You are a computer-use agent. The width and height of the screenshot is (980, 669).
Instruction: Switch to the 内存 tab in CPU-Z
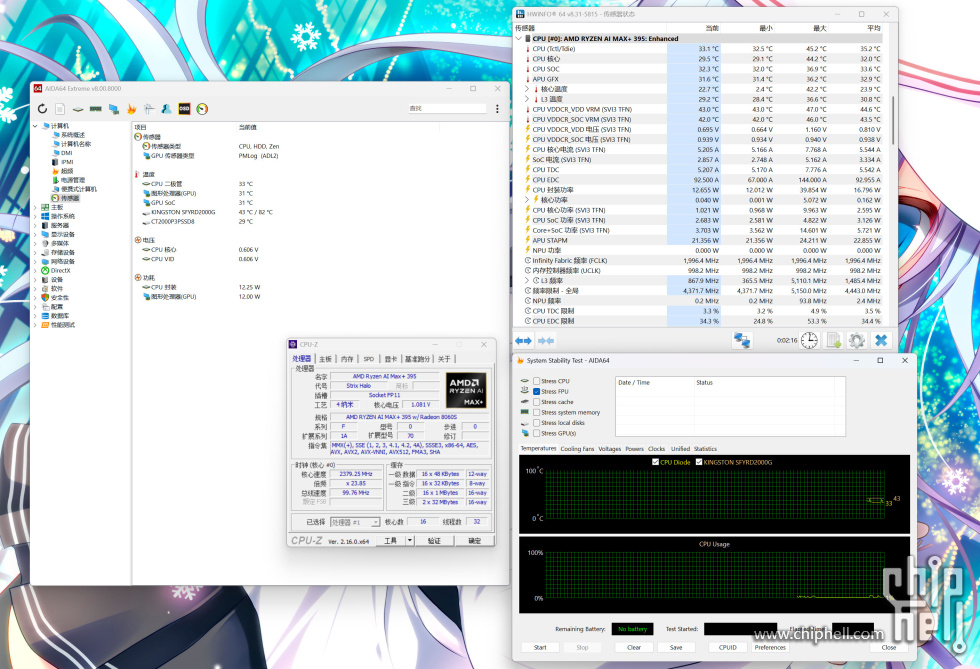click(347, 358)
